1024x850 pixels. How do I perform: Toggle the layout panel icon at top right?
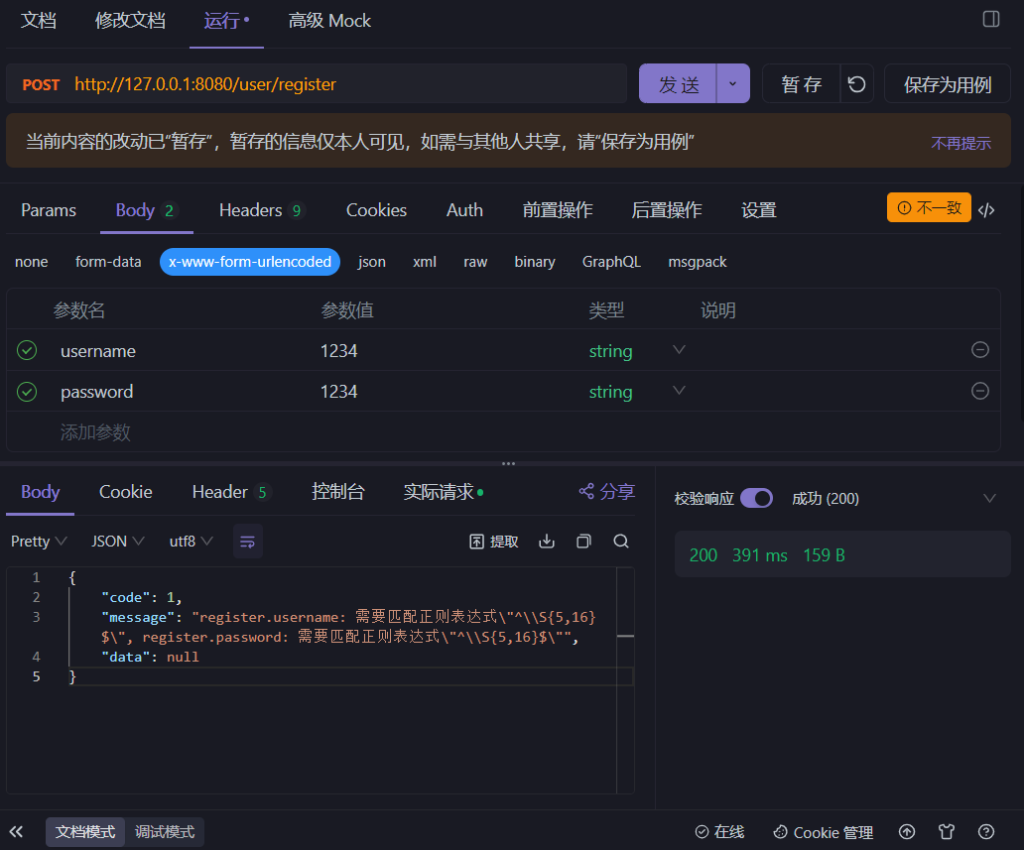click(991, 19)
